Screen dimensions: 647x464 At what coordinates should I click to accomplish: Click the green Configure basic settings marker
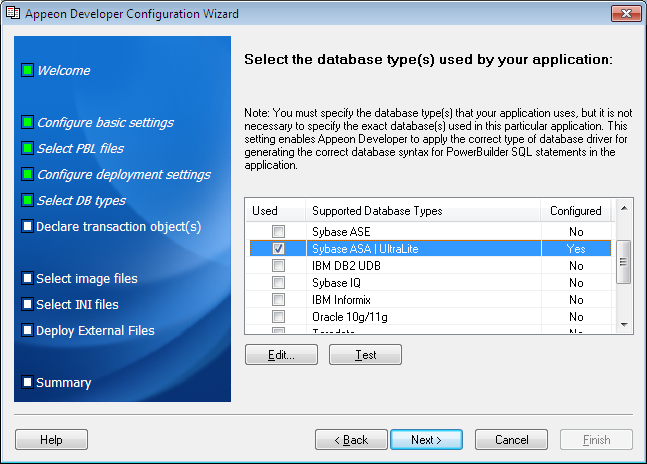click(x=28, y=122)
